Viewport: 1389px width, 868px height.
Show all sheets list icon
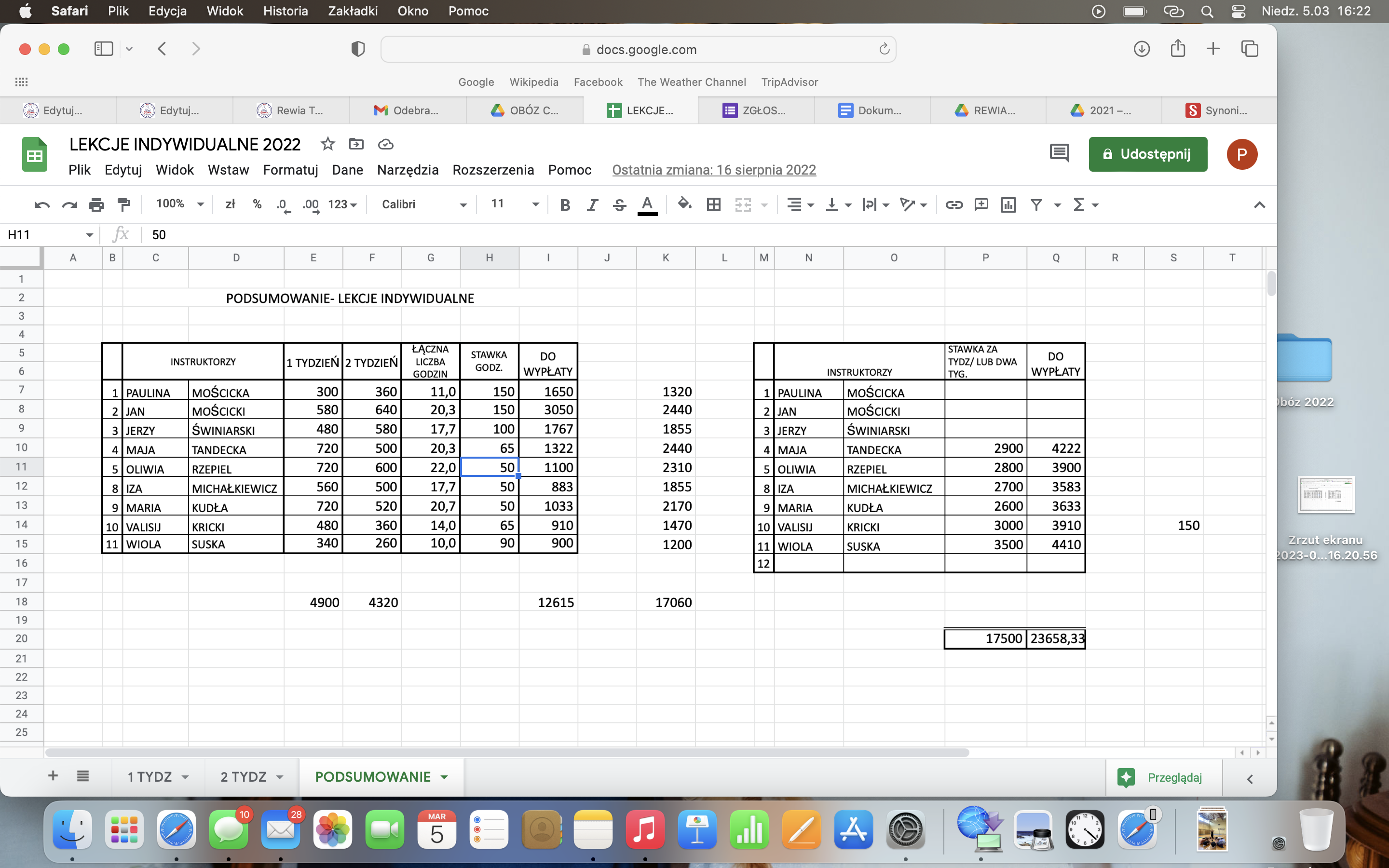(x=82, y=776)
